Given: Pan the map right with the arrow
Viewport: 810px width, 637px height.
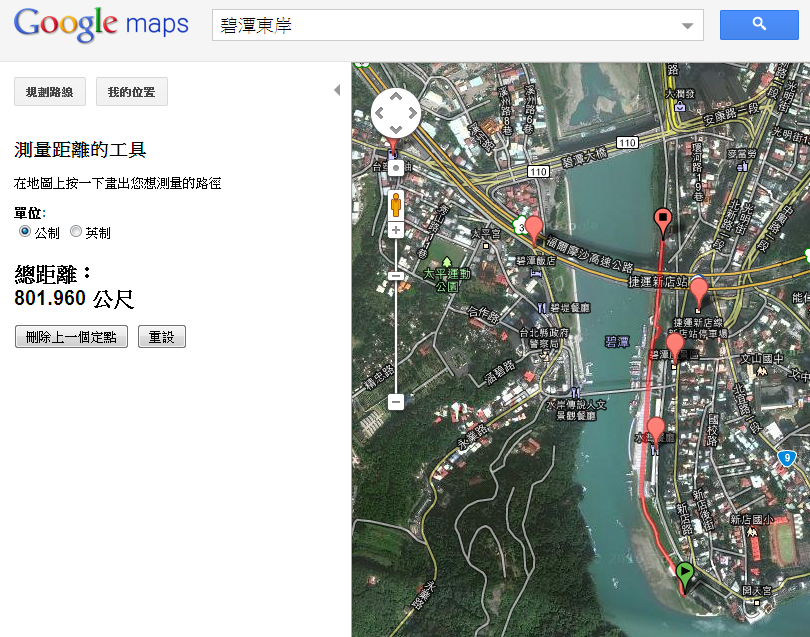Looking at the screenshot, I should [413, 114].
